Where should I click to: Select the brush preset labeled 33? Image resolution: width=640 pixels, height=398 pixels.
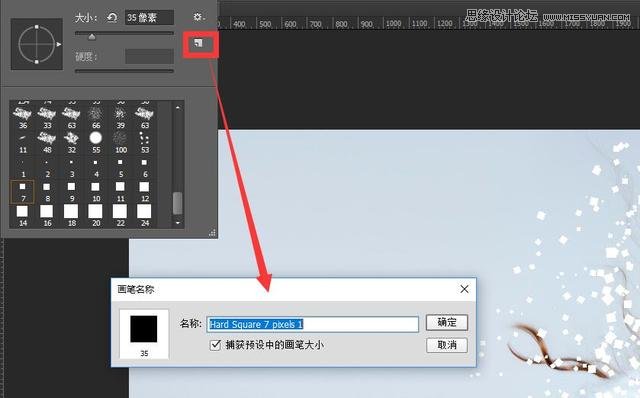[x=47, y=117]
